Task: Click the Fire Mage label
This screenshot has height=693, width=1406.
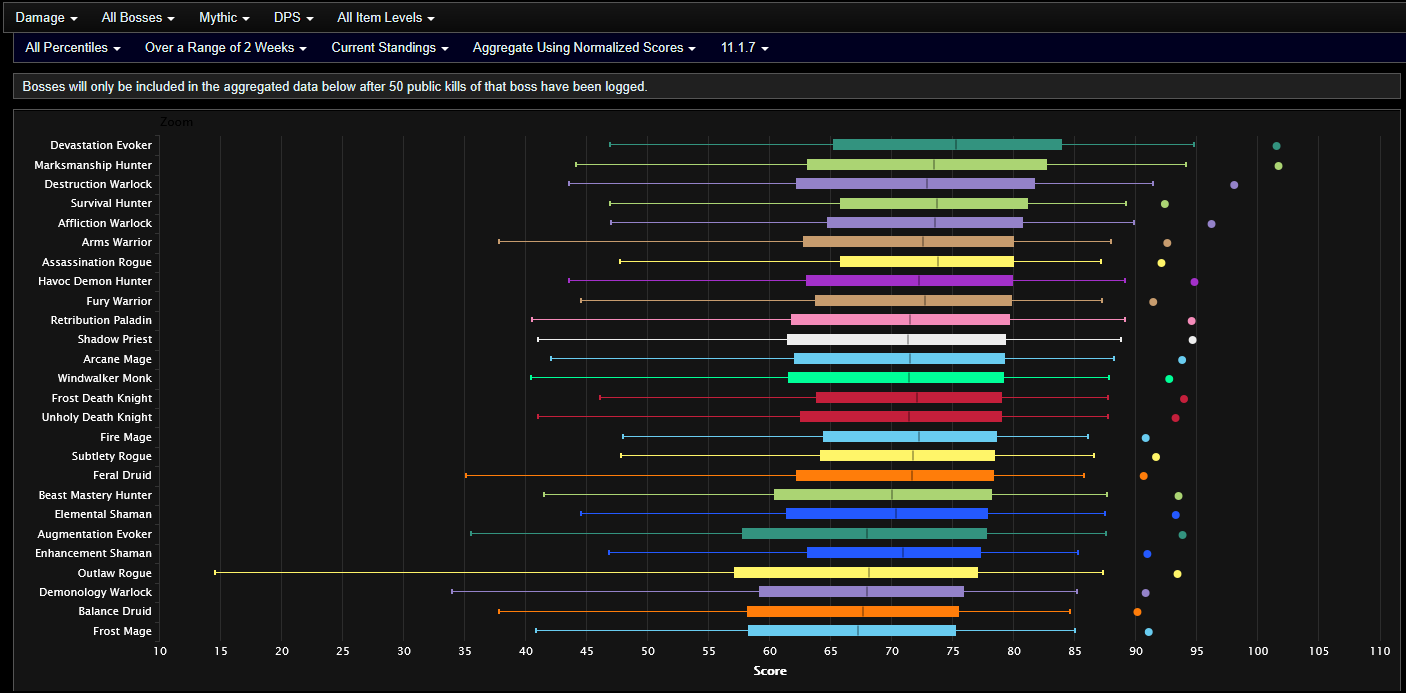Action: click(x=126, y=437)
